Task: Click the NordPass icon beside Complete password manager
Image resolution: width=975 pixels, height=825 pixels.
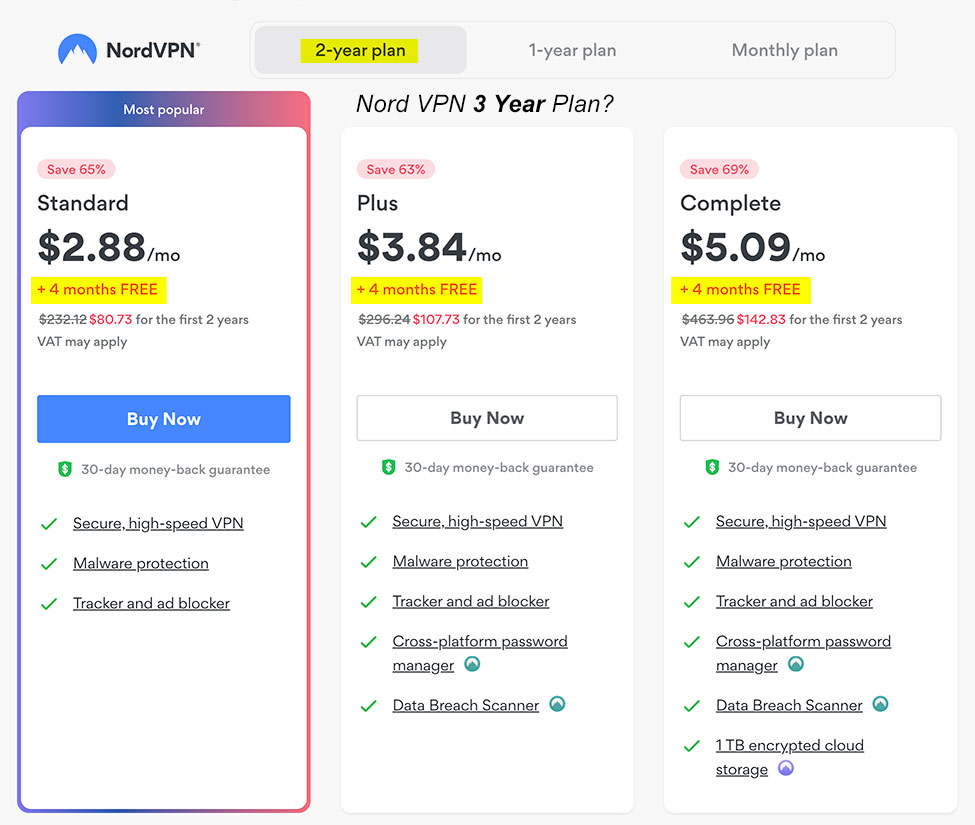Action: 796,664
